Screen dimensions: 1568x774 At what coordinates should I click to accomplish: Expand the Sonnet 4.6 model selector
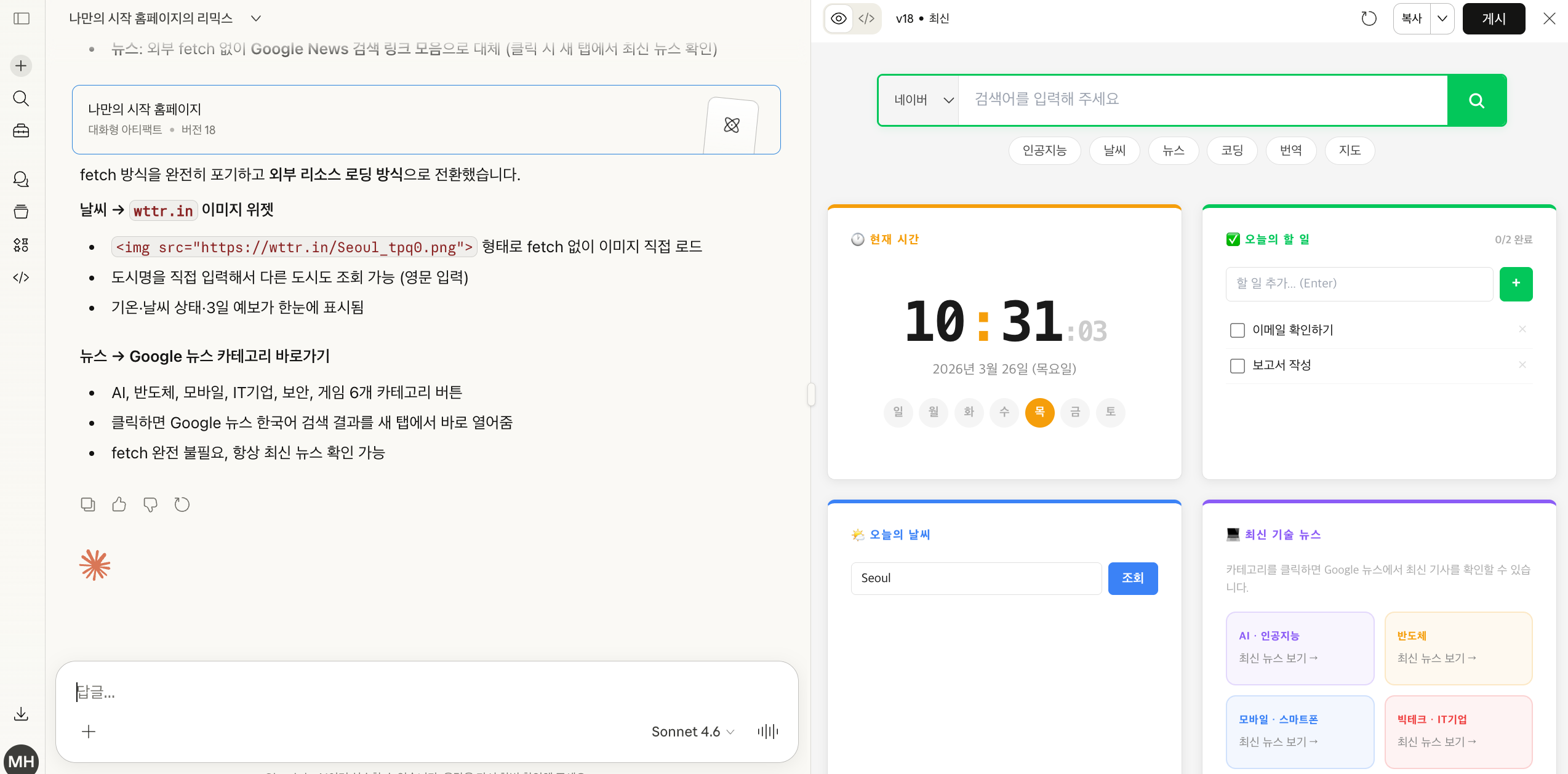693,732
